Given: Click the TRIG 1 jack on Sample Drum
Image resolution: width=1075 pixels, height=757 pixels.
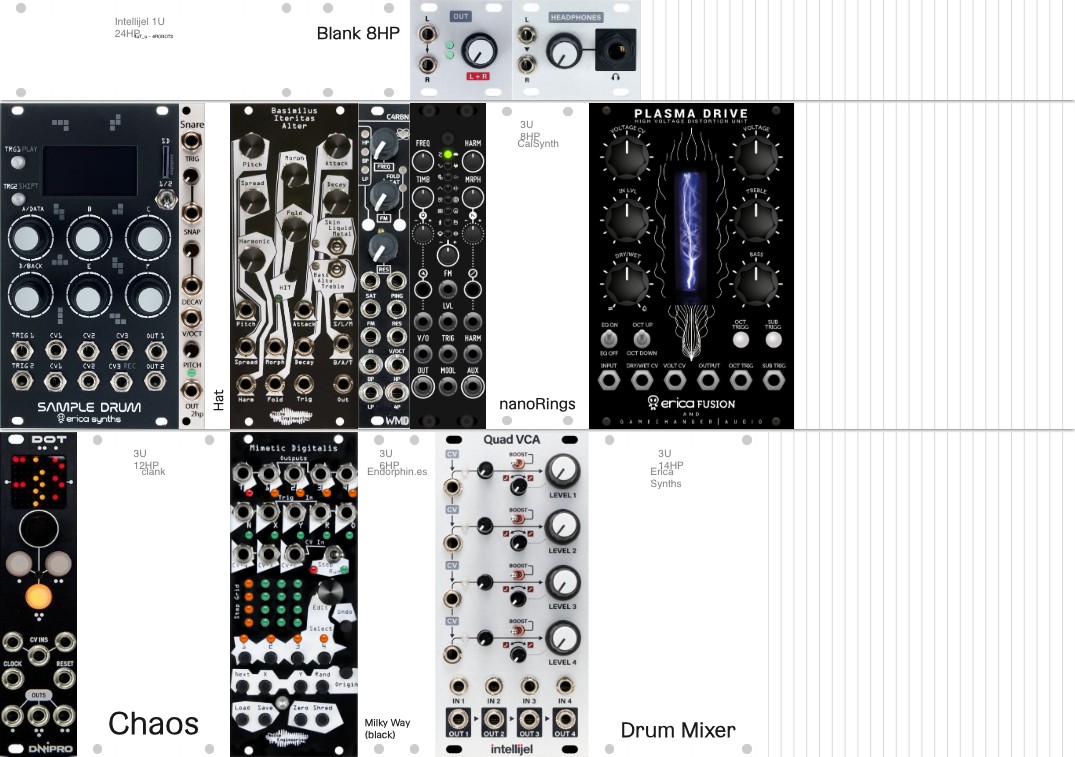Looking at the screenshot, I should [x=22, y=351].
